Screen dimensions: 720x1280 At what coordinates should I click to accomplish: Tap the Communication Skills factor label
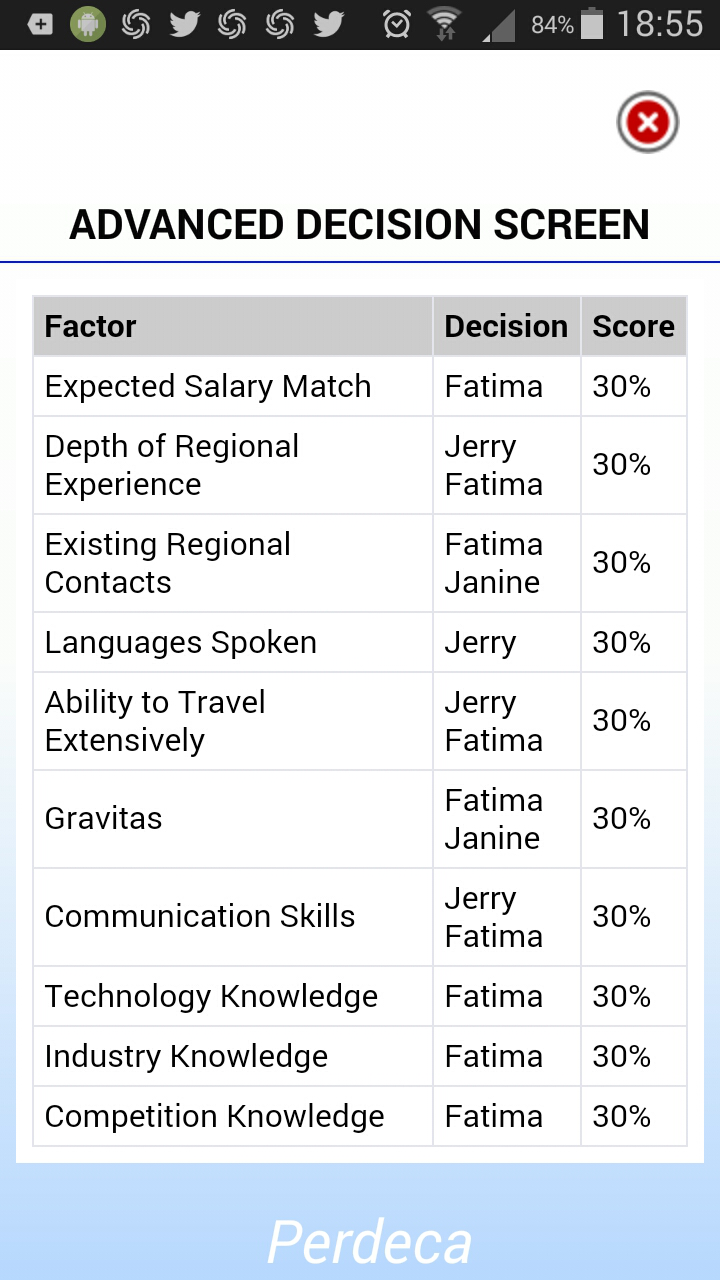[198, 915]
